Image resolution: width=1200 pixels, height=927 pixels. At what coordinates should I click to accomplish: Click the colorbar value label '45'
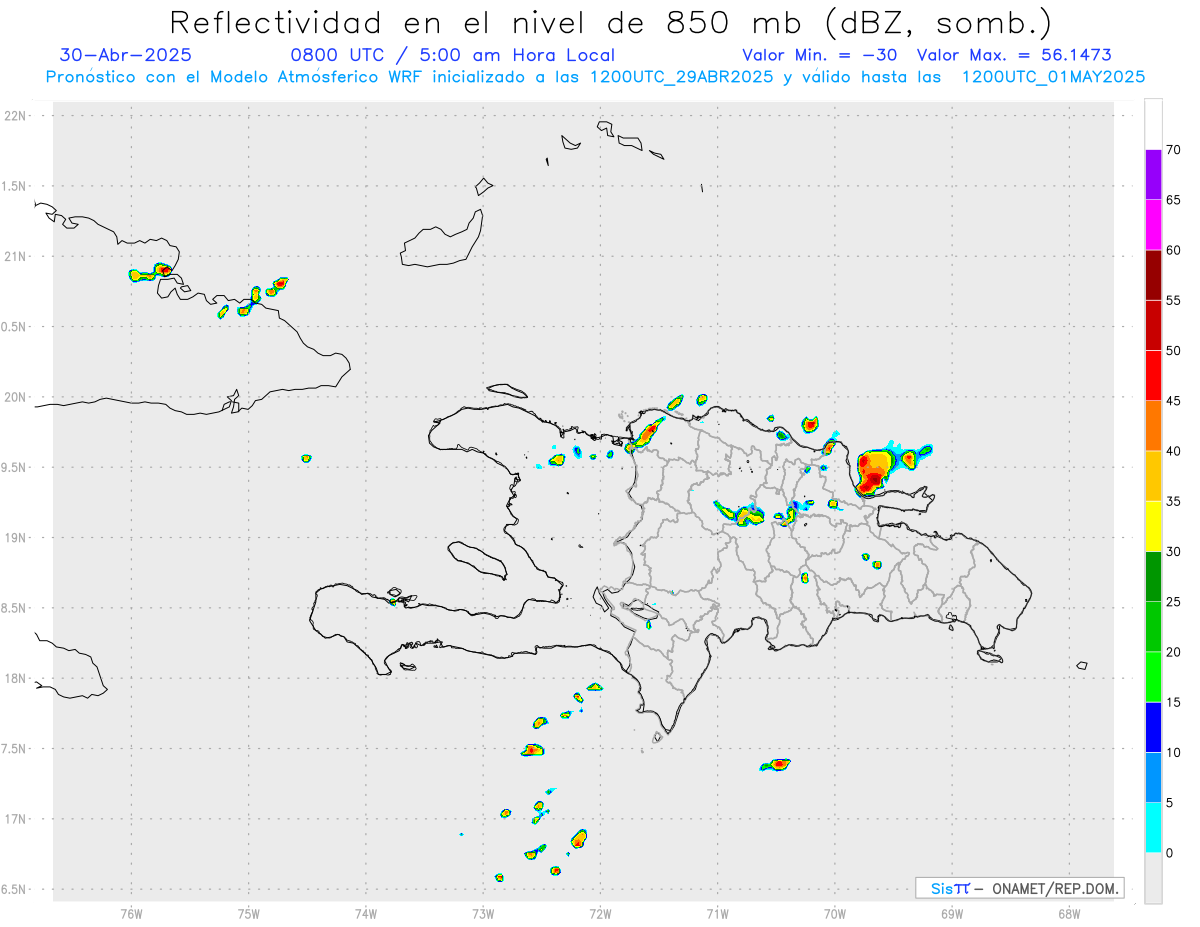tap(1174, 401)
